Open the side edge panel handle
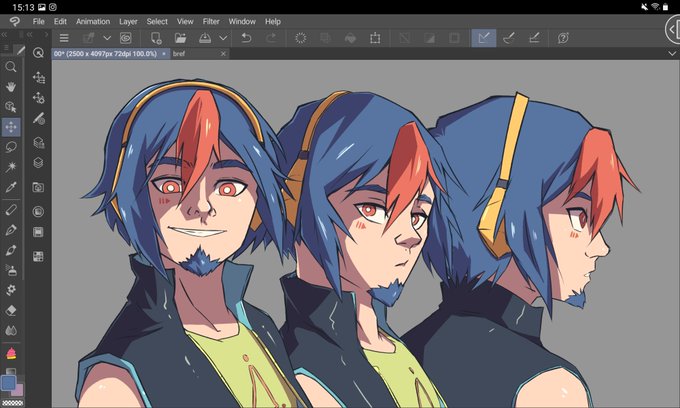The height and width of the screenshot is (408, 680). point(673,29)
